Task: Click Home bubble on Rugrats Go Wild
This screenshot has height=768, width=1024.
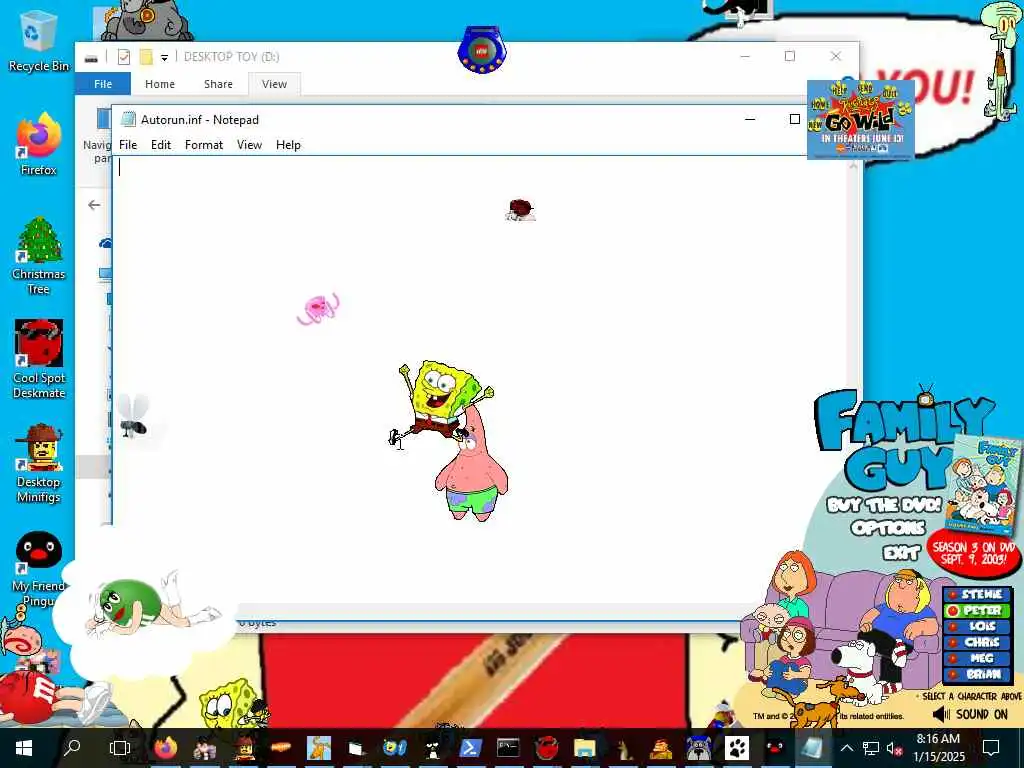Action: (x=820, y=104)
